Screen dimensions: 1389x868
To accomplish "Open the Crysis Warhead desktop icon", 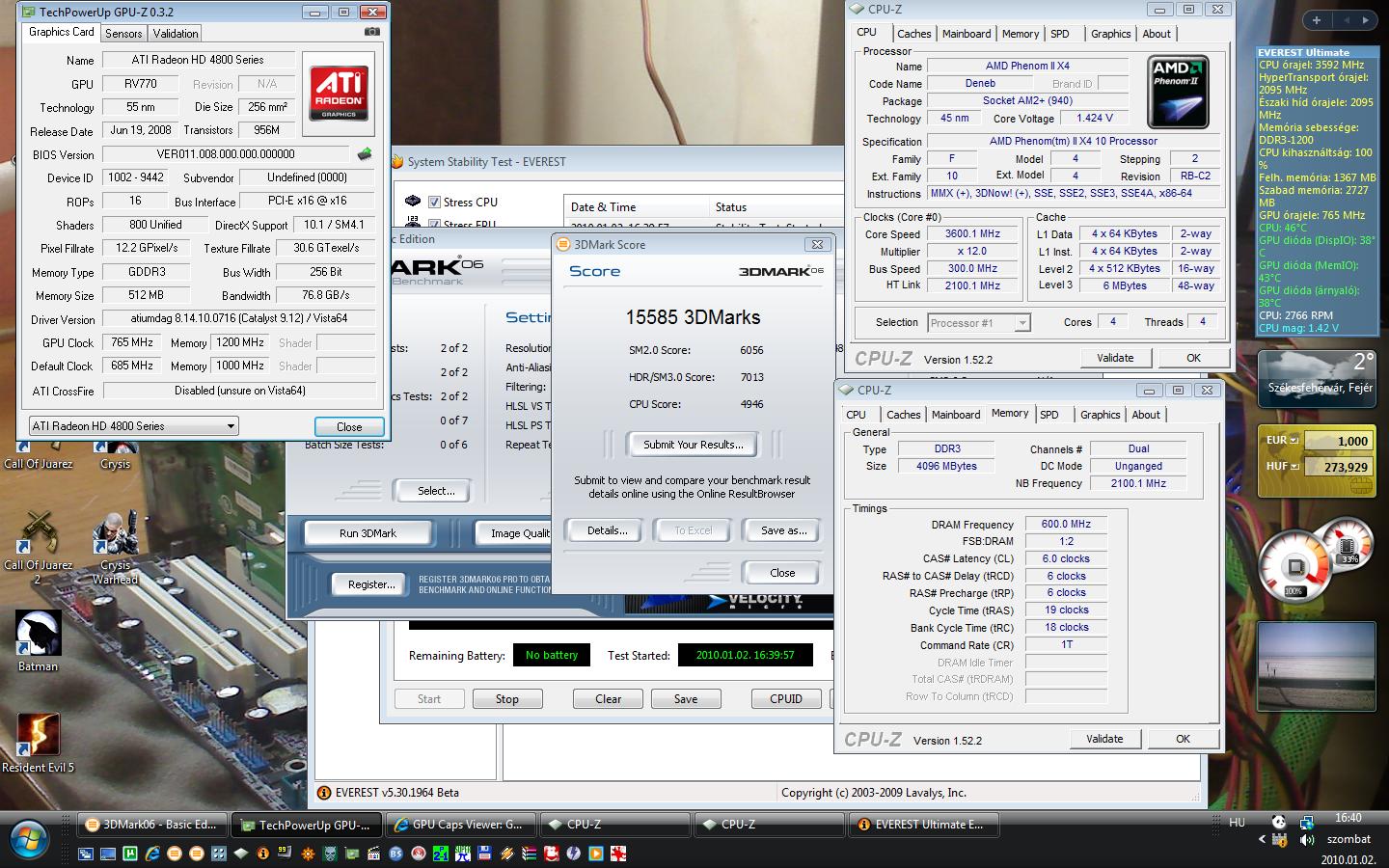I will [x=115, y=548].
